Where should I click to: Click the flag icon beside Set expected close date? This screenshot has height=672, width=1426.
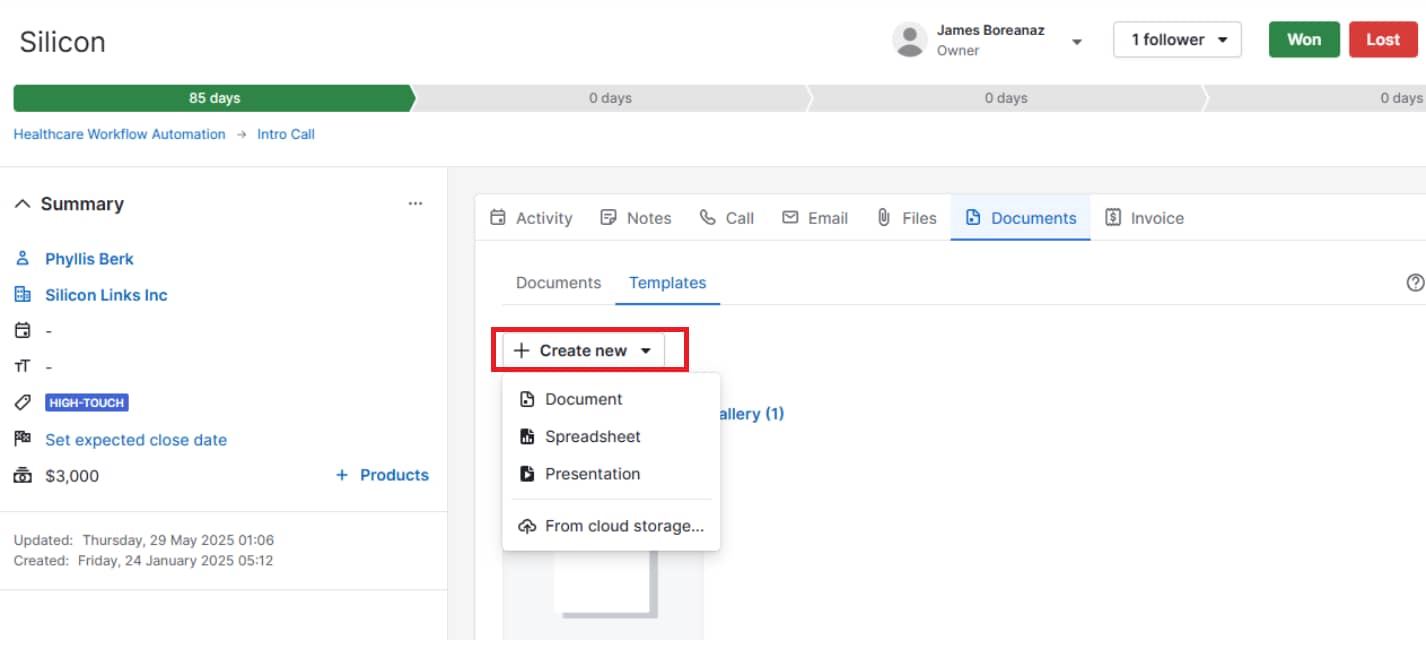(22, 438)
